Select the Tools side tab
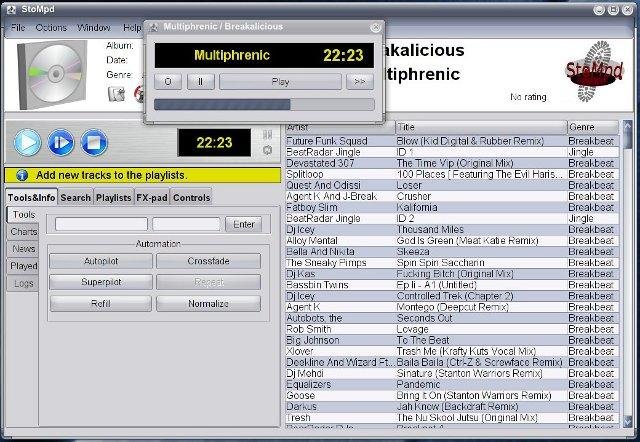Image resolution: width=640 pixels, height=442 pixels. 23,215
